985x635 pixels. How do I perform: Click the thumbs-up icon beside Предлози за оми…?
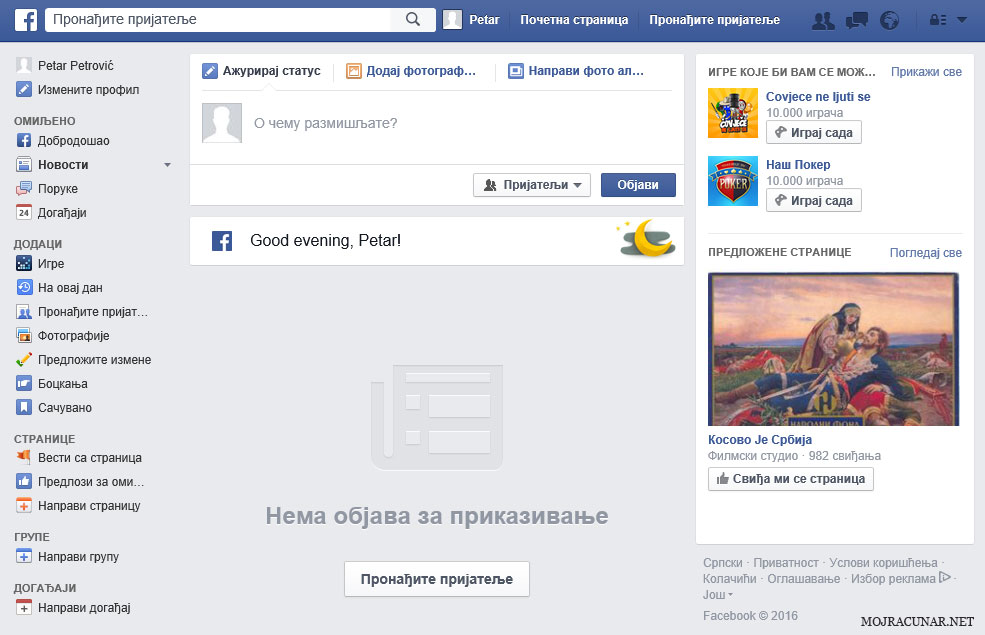click(x=24, y=481)
